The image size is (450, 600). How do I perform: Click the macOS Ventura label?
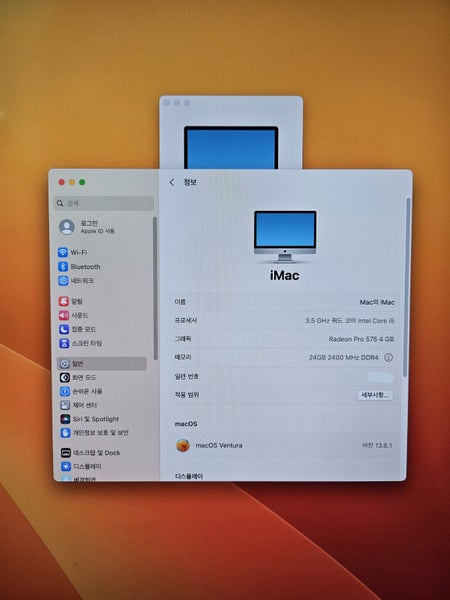coord(219,445)
